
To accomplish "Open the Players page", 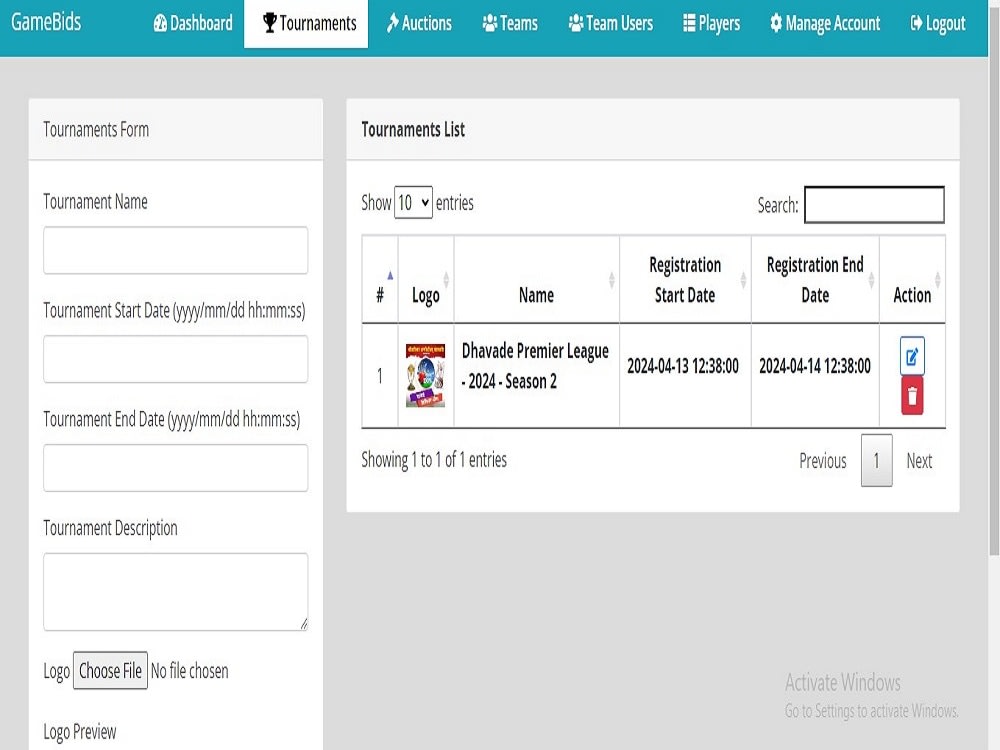I will pyautogui.click(x=712, y=24).
